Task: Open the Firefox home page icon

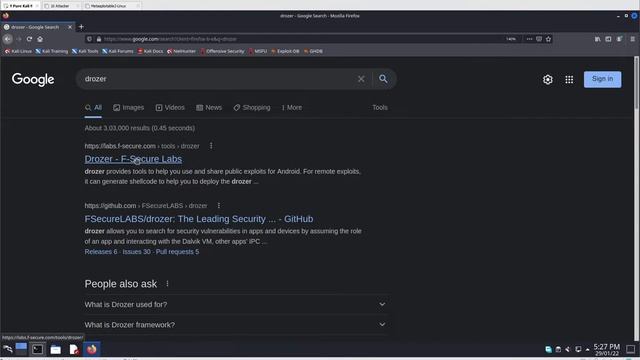Action: point(40,39)
